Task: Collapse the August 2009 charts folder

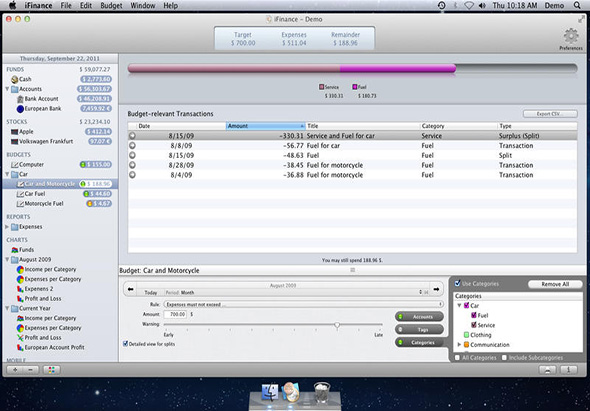Action: (7, 260)
